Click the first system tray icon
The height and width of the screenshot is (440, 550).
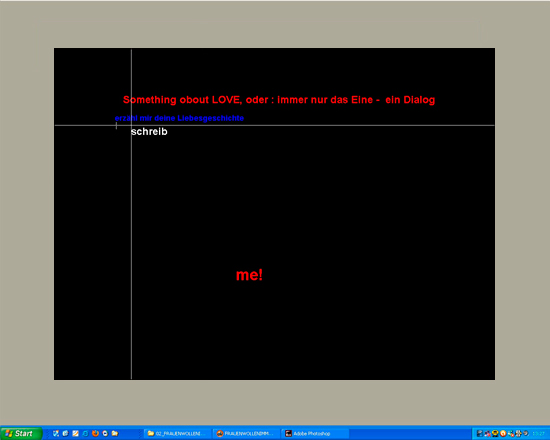(480, 434)
